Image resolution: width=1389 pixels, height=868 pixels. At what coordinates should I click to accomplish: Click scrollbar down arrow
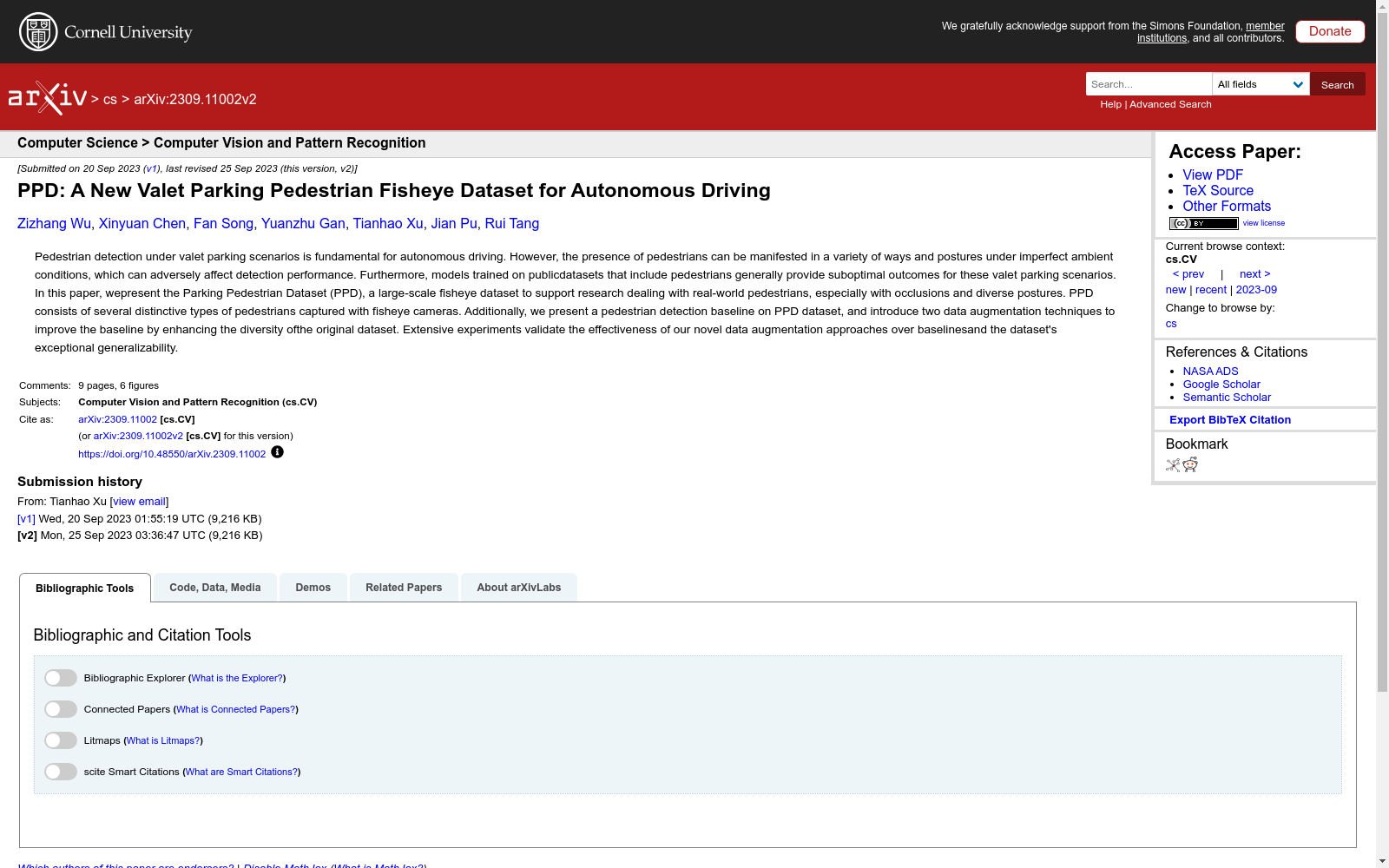point(1382,861)
